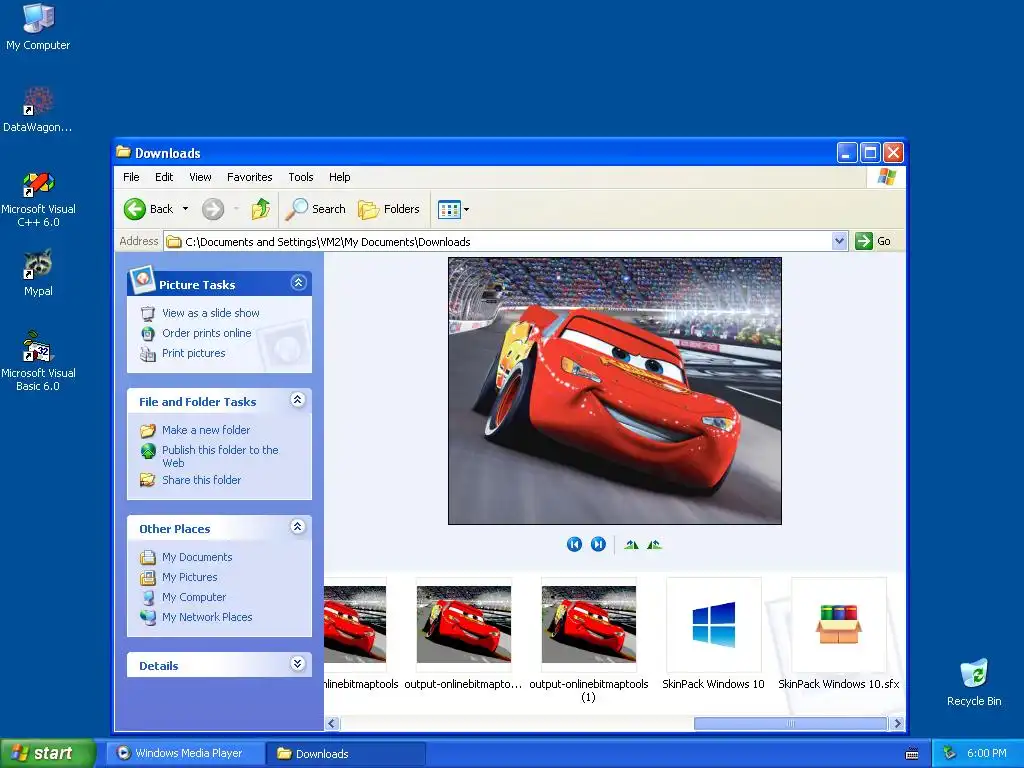
Task: Click the Picture Tasks header icon
Action: click(142, 280)
